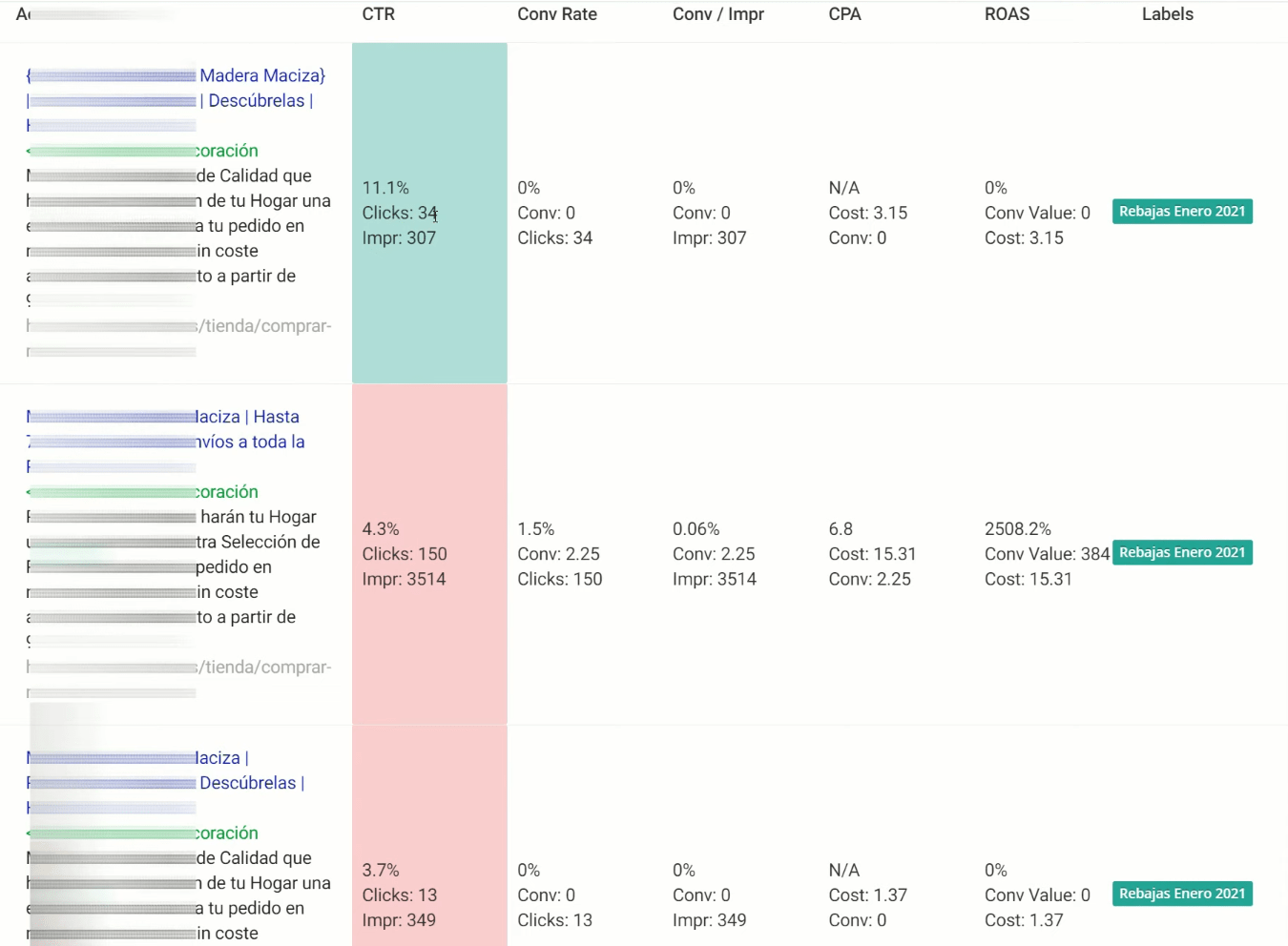Click first row's Rebajas Enero 2021 label
Viewport: 1288px width, 946px height.
pos(1182,212)
